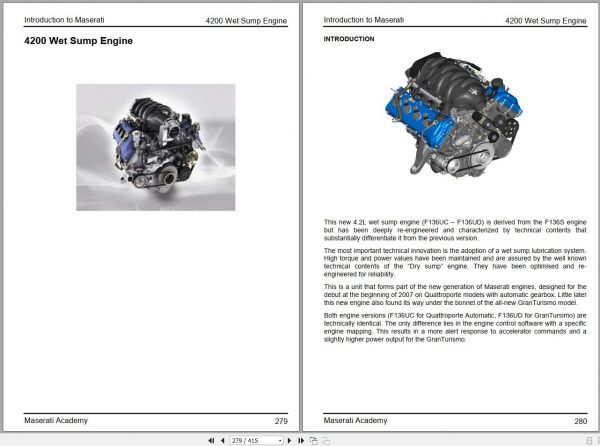Click paragraph starting 'The most important technical innovation'

pos(455,262)
